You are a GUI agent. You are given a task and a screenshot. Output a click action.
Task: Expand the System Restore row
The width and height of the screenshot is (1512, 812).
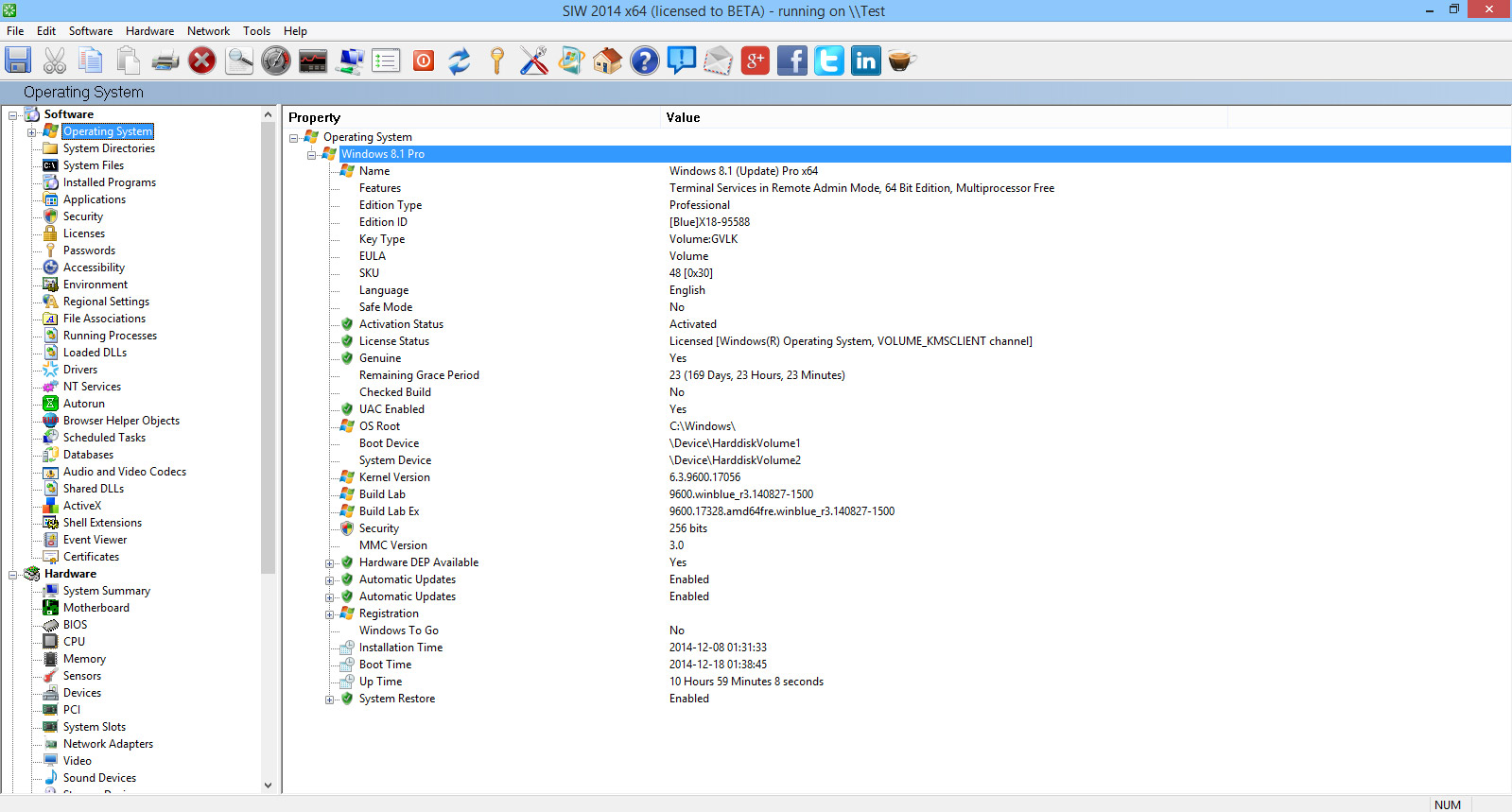click(x=330, y=700)
